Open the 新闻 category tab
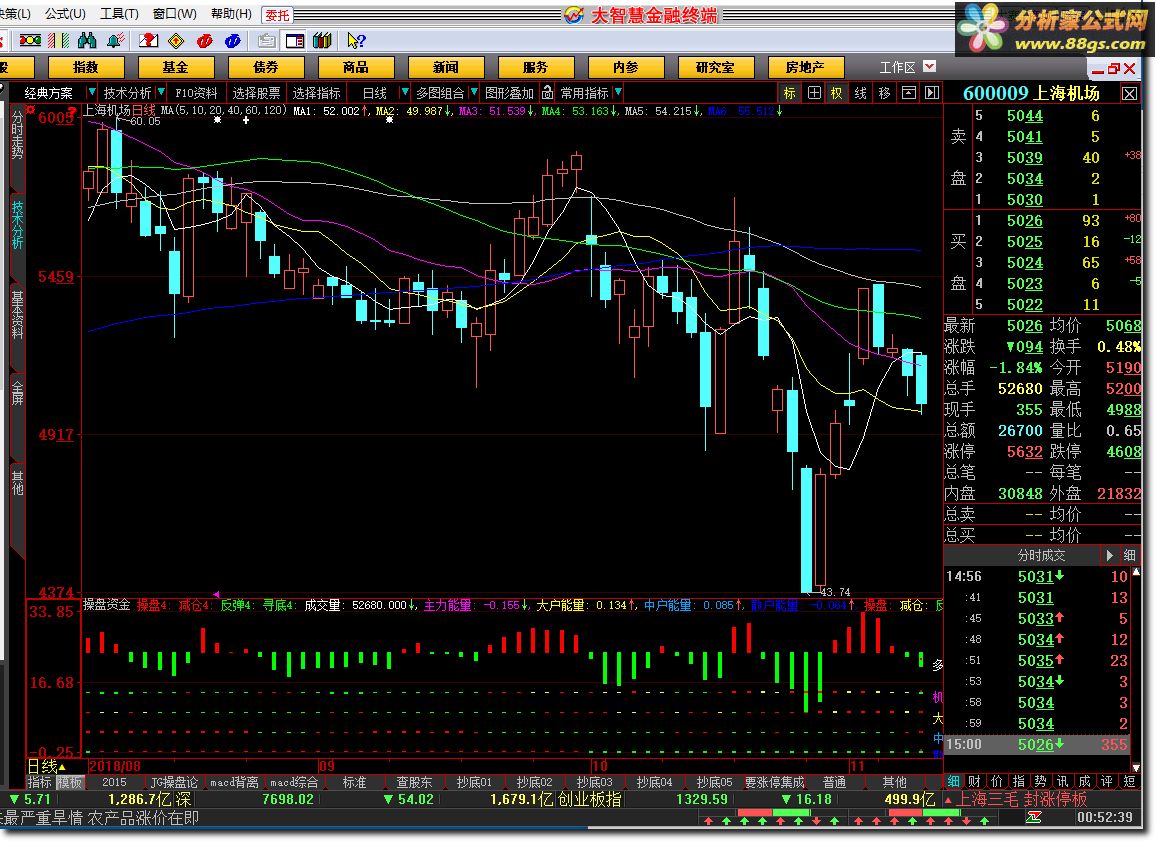 (x=446, y=67)
